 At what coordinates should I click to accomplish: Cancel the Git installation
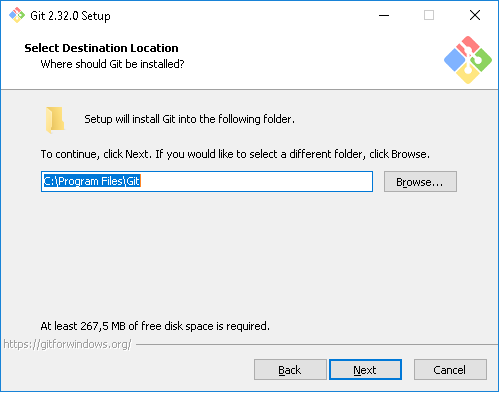coord(450,370)
